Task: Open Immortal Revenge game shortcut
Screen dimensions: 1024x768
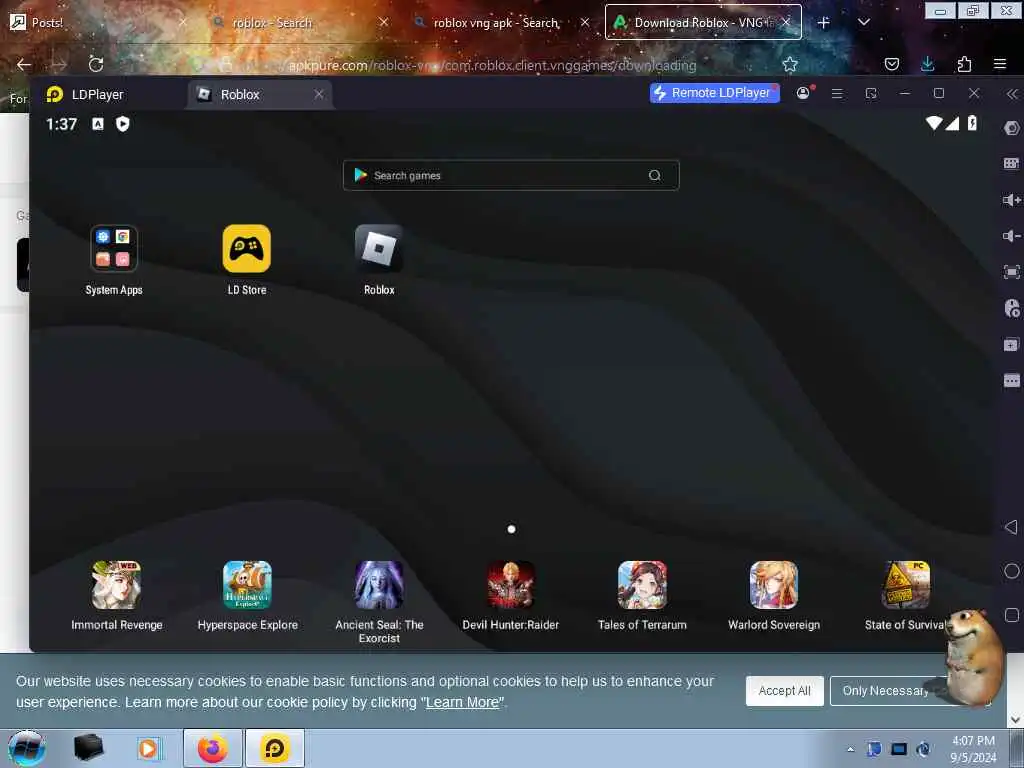Action: [x=116, y=585]
